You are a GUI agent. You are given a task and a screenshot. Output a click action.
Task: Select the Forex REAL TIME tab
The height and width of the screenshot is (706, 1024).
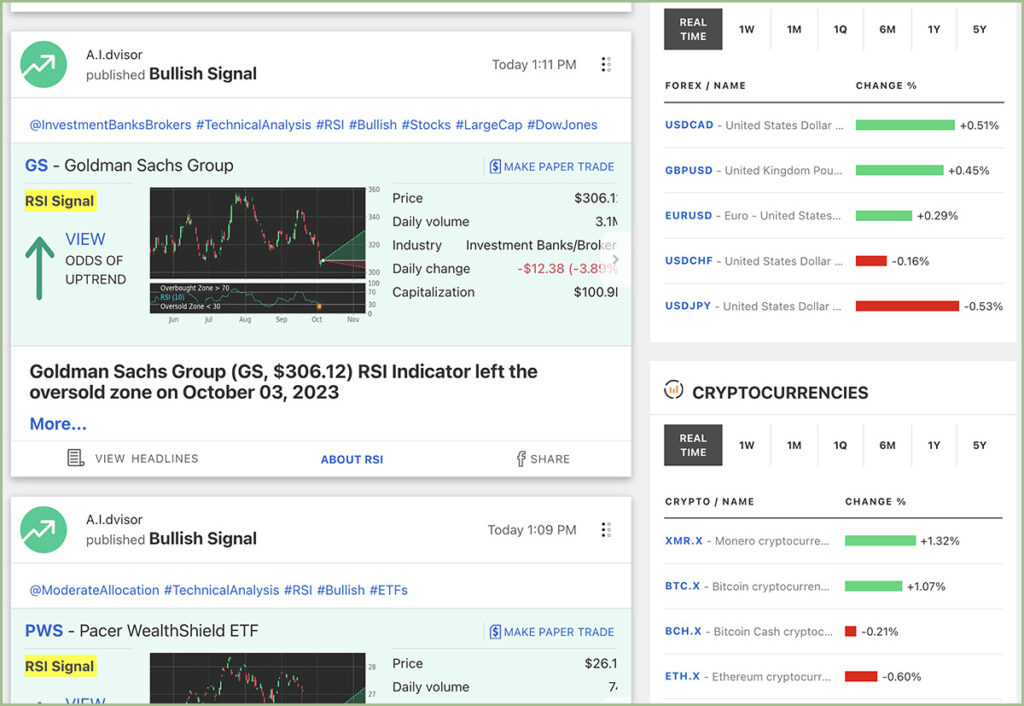(x=693, y=29)
